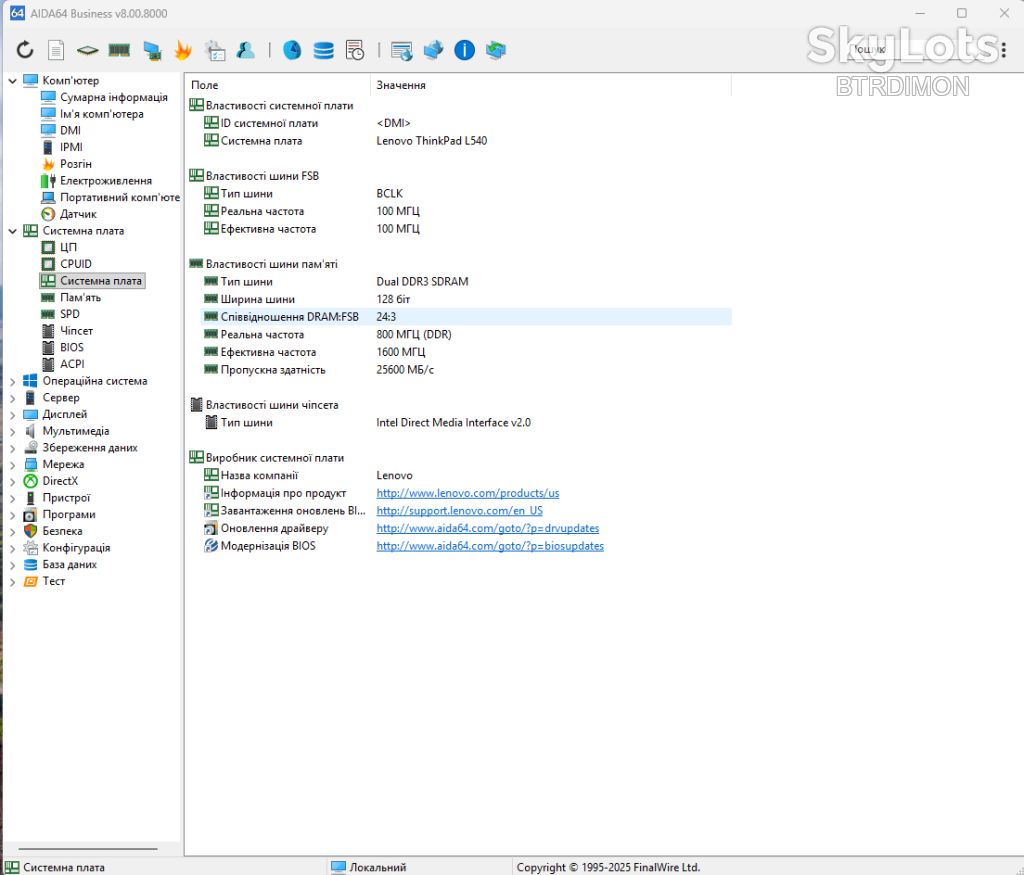
Task: Open the Report document icon in toolbar
Action: pyautogui.click(x=56, y=50)
